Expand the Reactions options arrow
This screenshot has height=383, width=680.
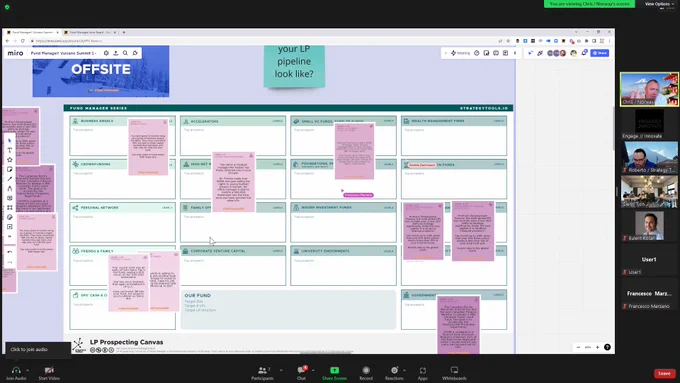coord(404,370)
